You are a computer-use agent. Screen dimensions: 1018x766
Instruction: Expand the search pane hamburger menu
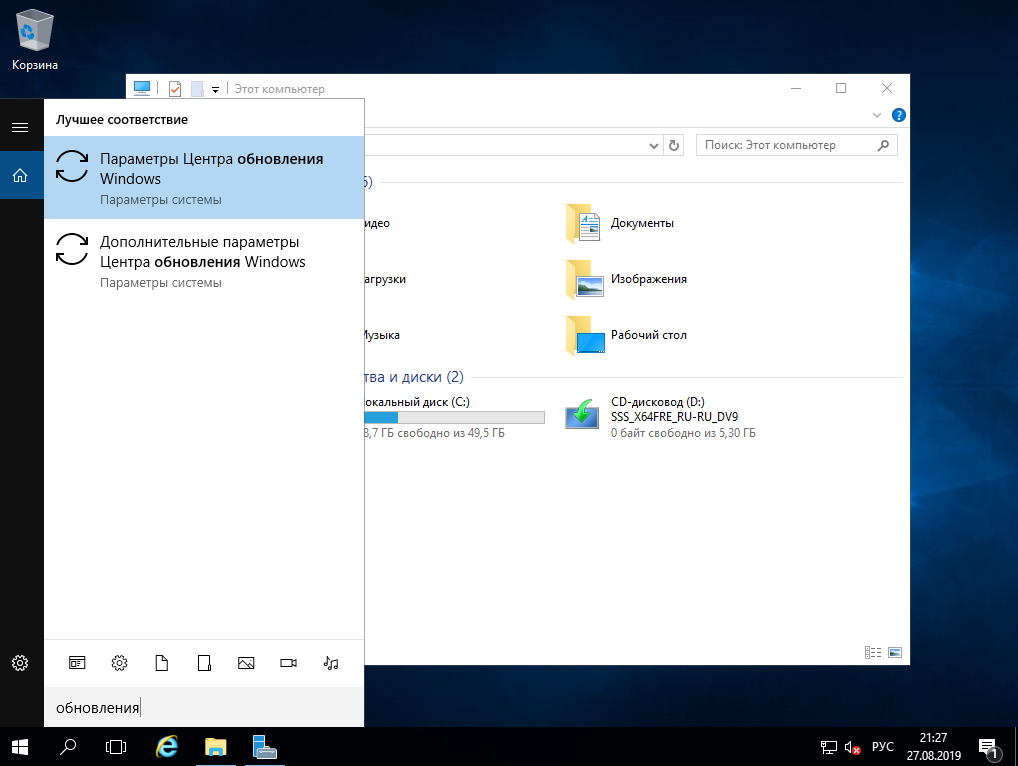click(20, 127)
